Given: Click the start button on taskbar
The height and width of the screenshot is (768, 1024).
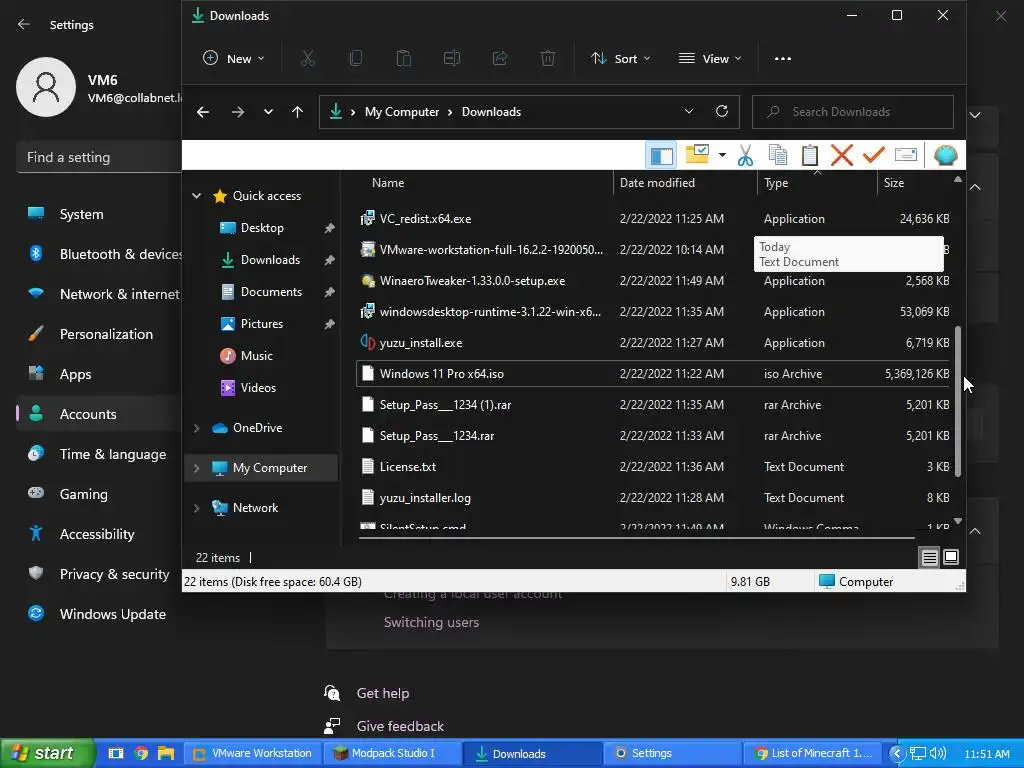Looking at the screenshot, I should 47,754.
